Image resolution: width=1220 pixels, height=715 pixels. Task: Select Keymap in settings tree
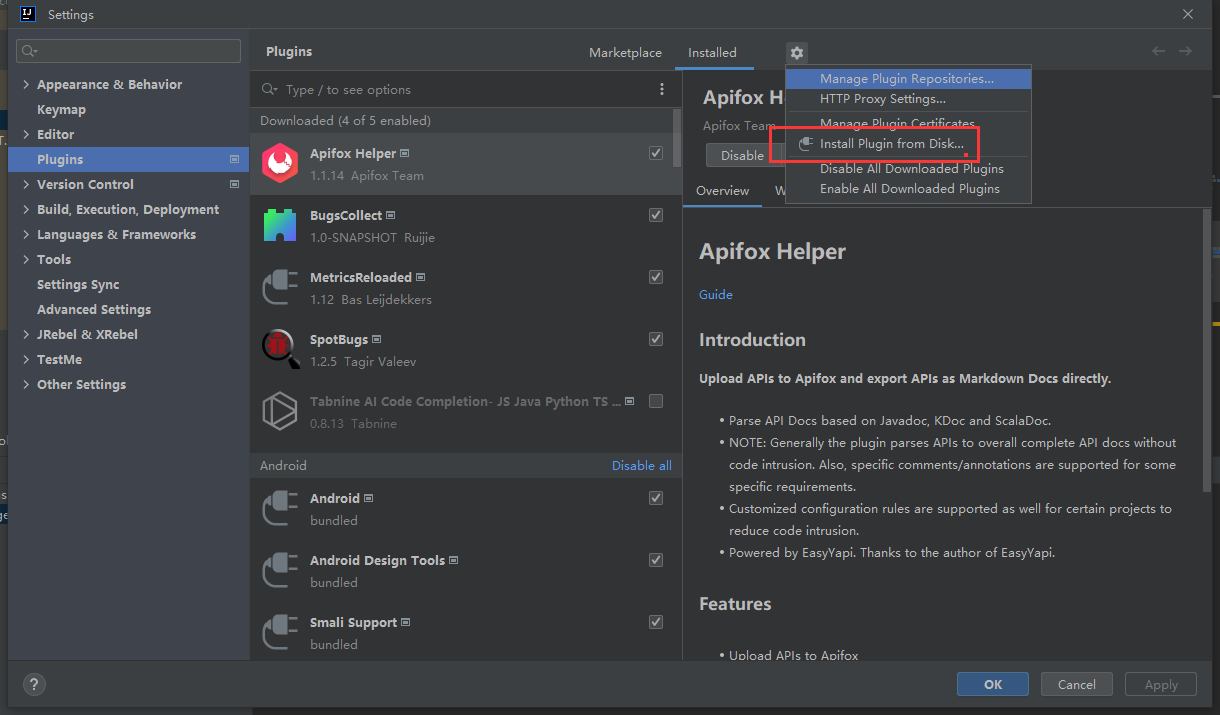[61, 110]
